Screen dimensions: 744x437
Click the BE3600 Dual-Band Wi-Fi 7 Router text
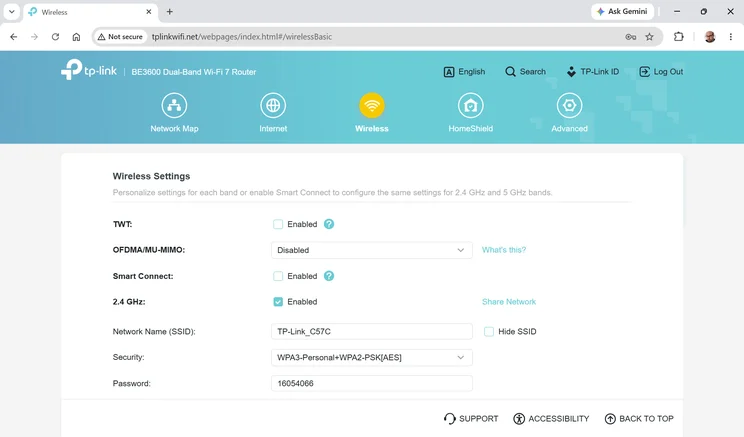click(x=194, y=72)
